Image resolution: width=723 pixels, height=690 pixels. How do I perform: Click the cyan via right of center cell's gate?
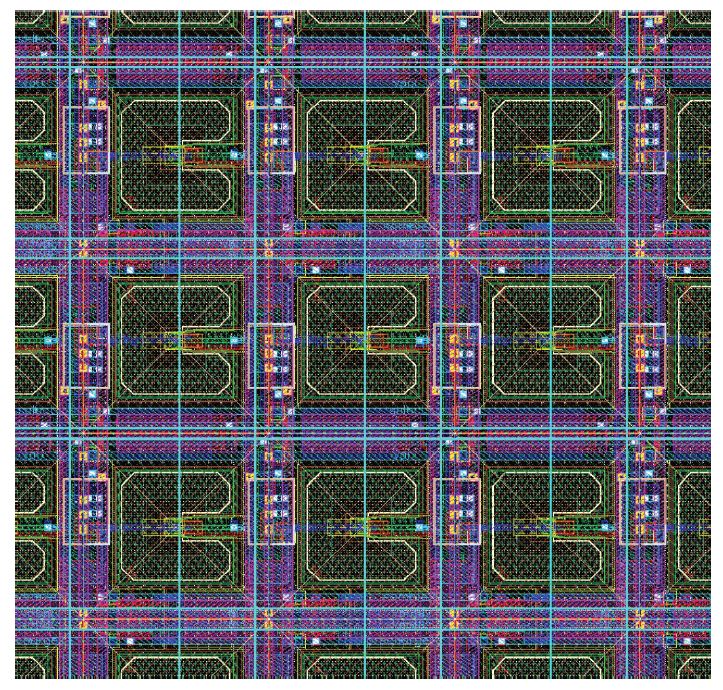(x=420, y=342)
